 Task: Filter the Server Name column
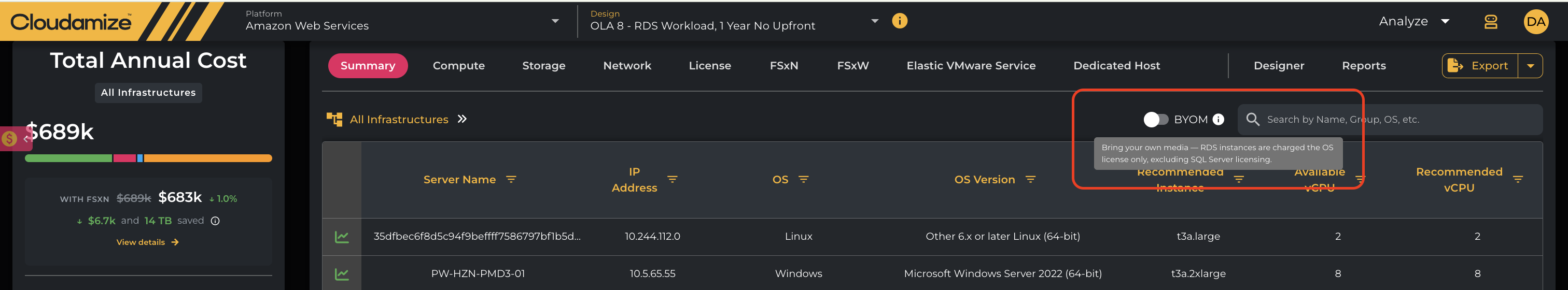coord(511,179)
